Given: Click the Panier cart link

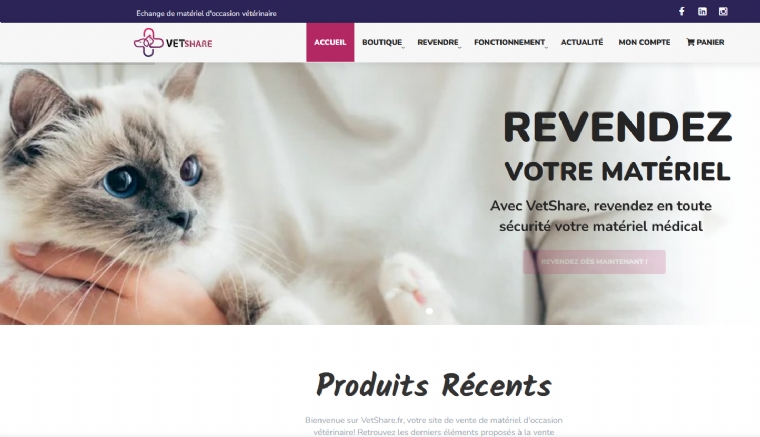Looking at the screenshot, I should pyautogui.click(x=705, y=42).
